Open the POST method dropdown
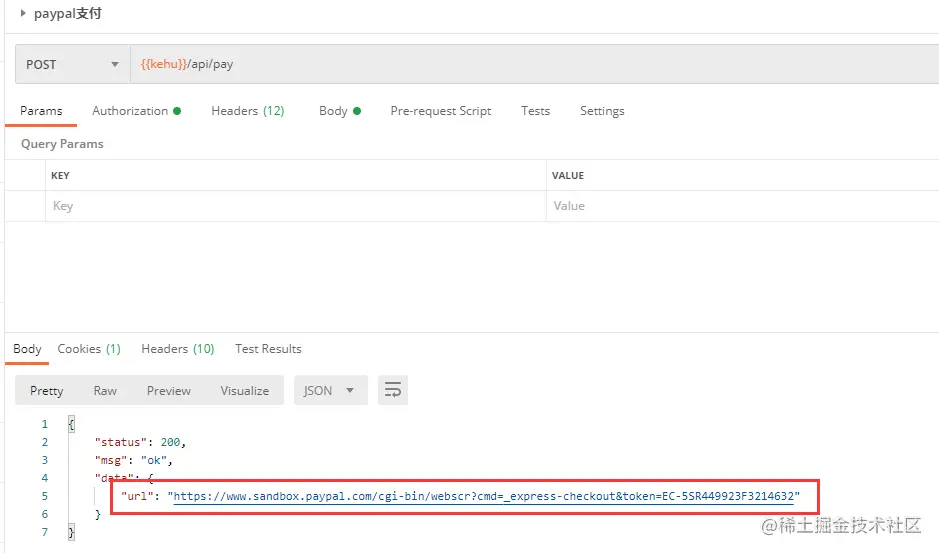Image resolution: width=939 pixels, height=553 pixels. point(72,64)
